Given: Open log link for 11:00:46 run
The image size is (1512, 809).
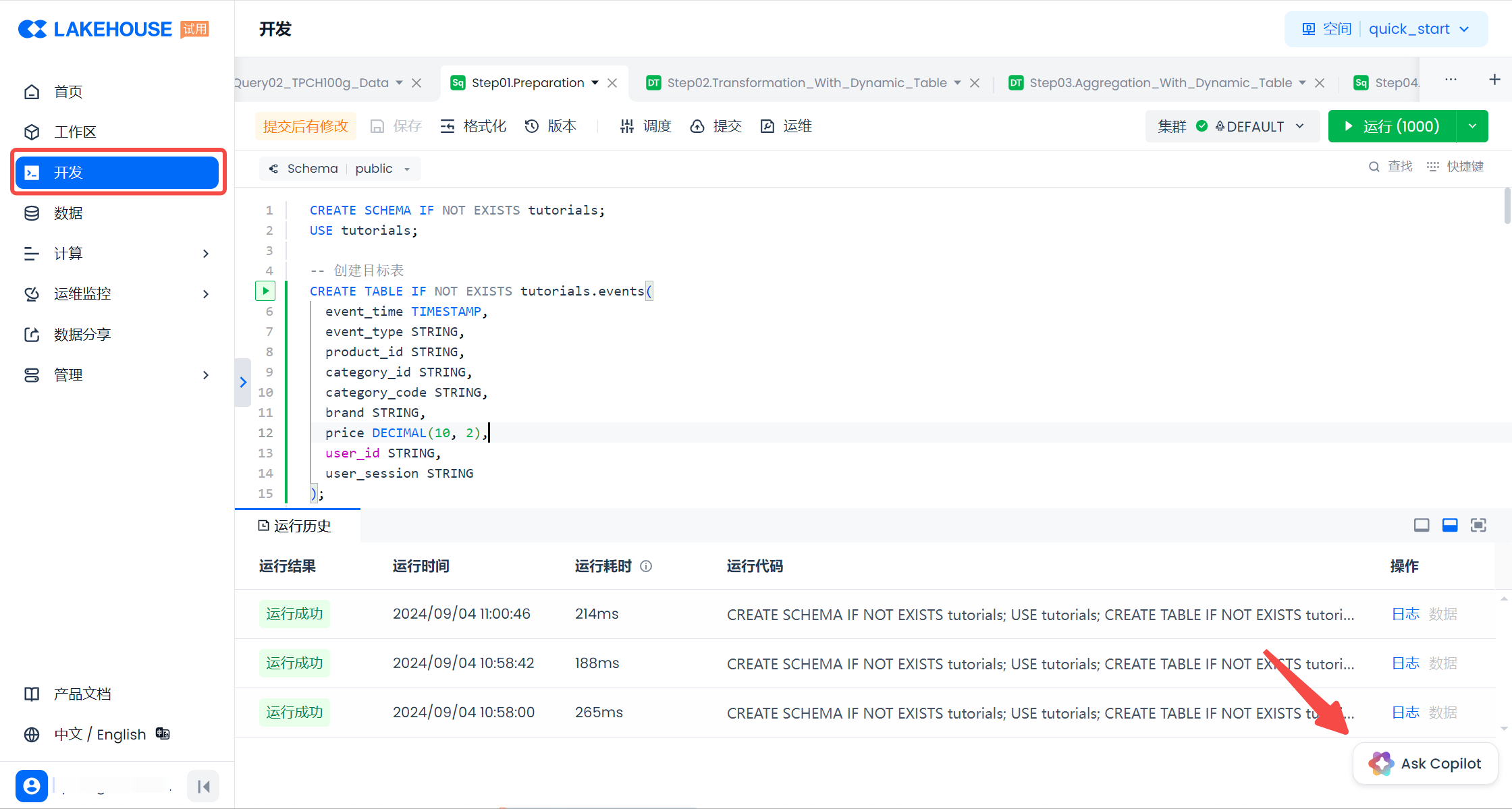Looking at the screenshot, I should (x=1405, y=614).
